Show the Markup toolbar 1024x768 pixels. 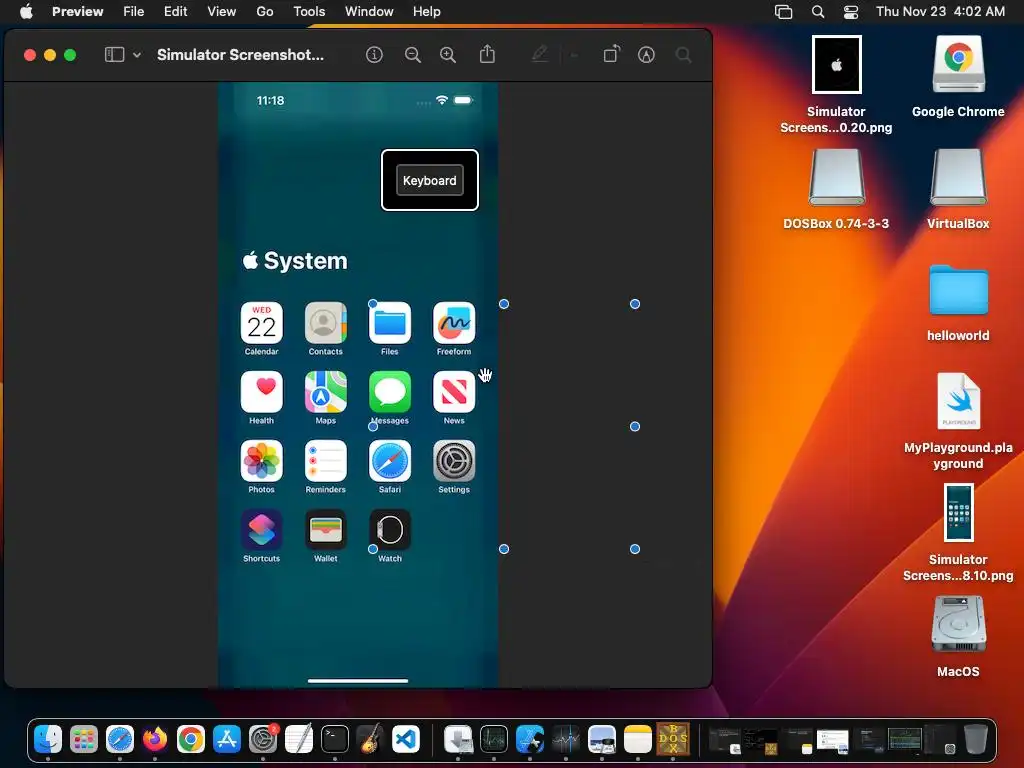point(647,55)
